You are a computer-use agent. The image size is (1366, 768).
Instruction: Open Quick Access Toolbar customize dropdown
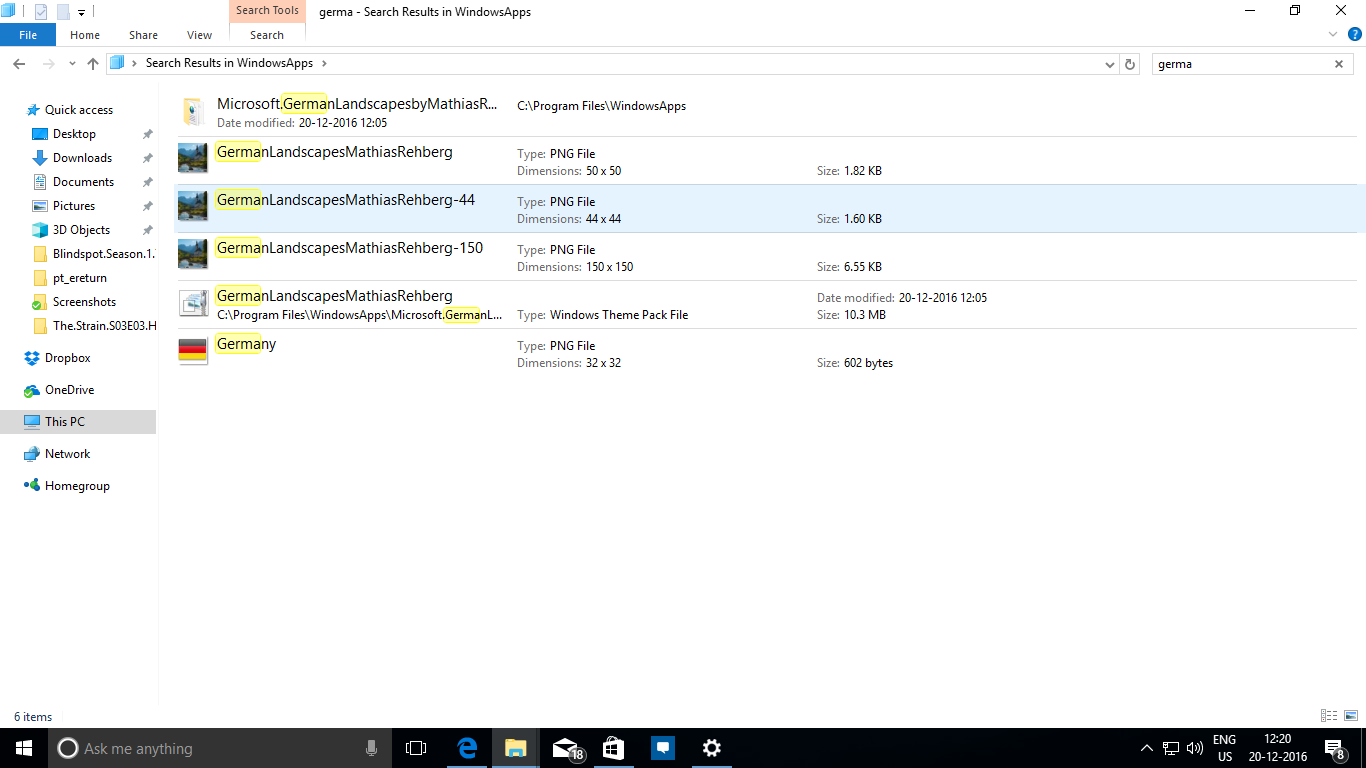coord(81,12)
